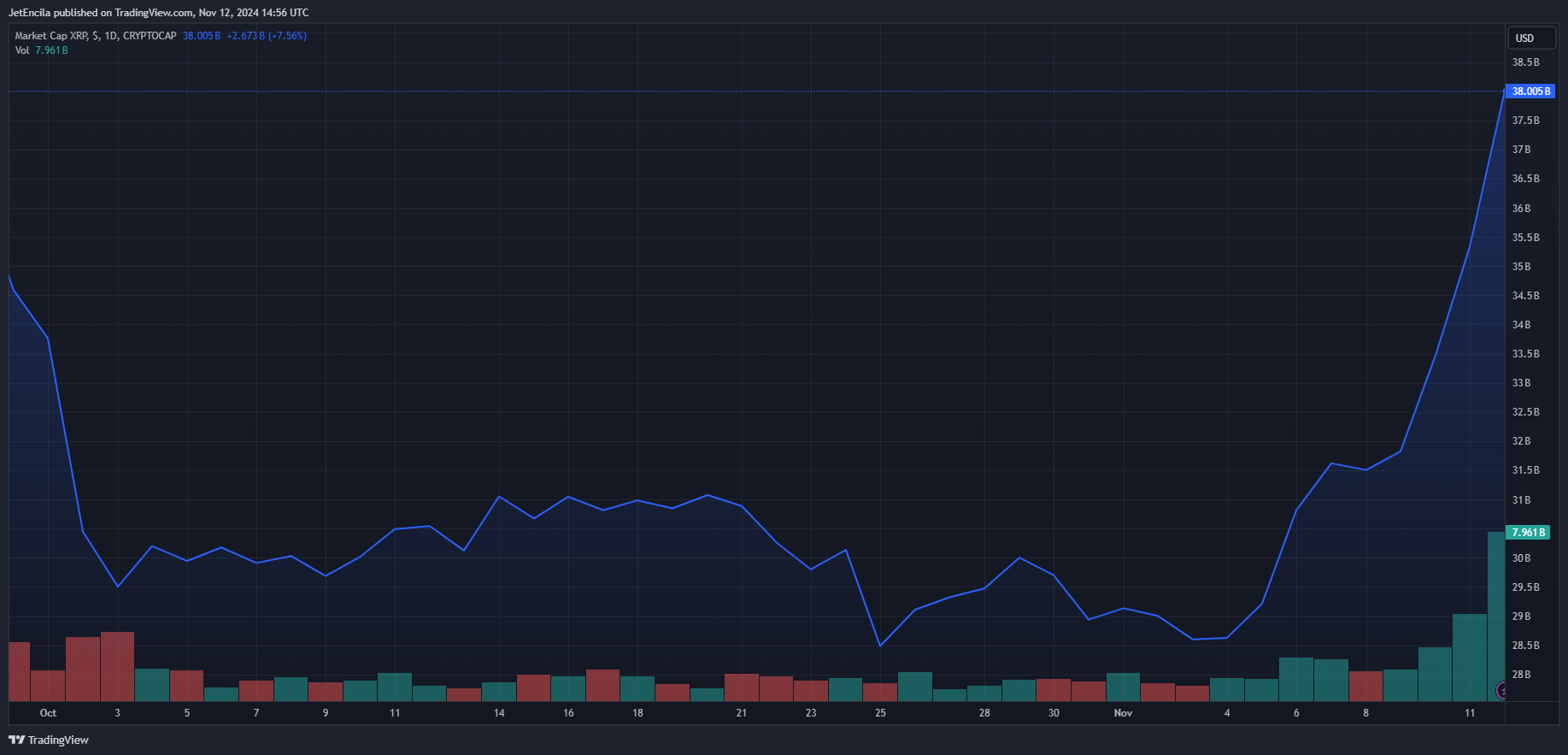Click the purple lightning icon near the axis
1568x755 pixels.
[1500, 690]
